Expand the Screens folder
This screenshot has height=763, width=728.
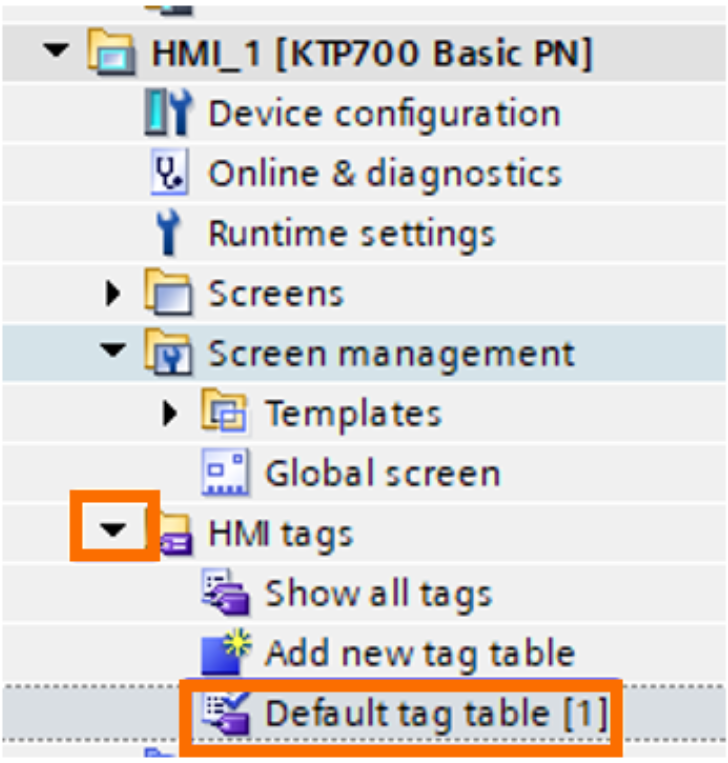(x=113, y=293)
